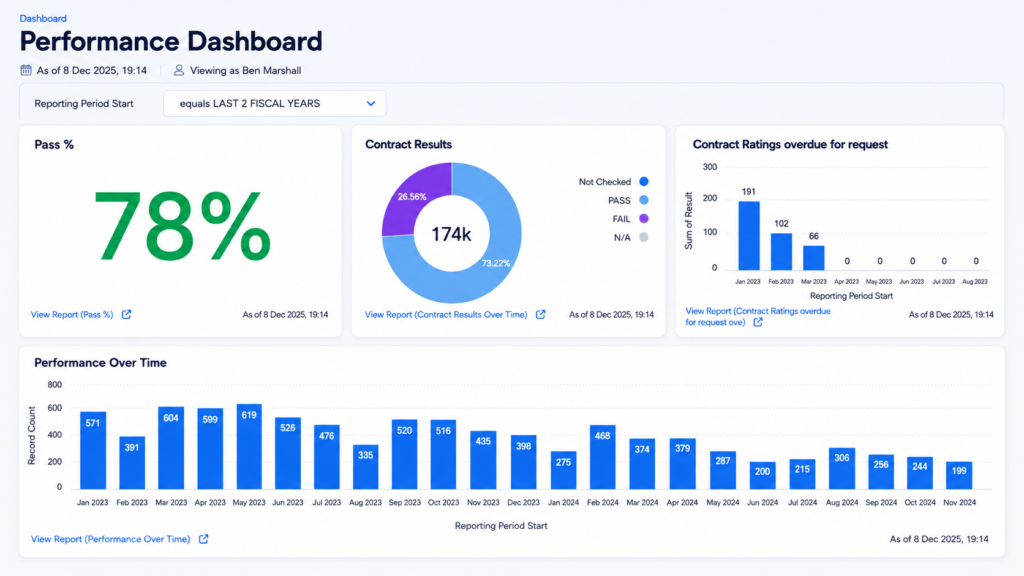Click the Viewing as Ben Marshall text

[x=246, y=71]
